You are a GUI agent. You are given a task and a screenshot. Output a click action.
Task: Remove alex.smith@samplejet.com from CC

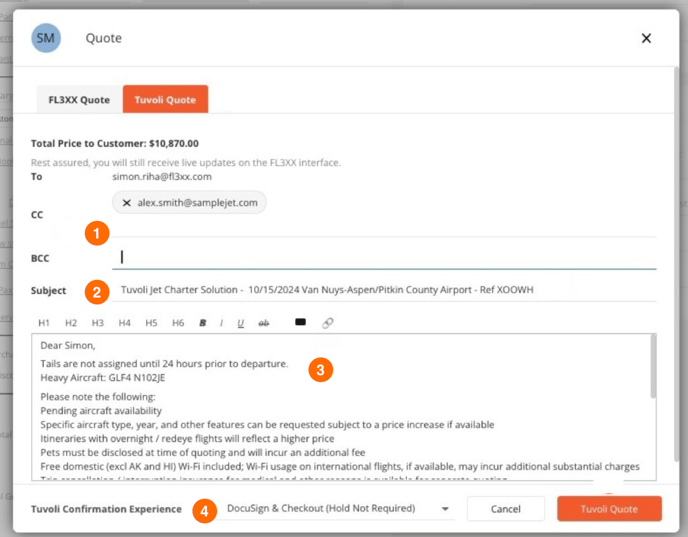(x=127, y=203)
